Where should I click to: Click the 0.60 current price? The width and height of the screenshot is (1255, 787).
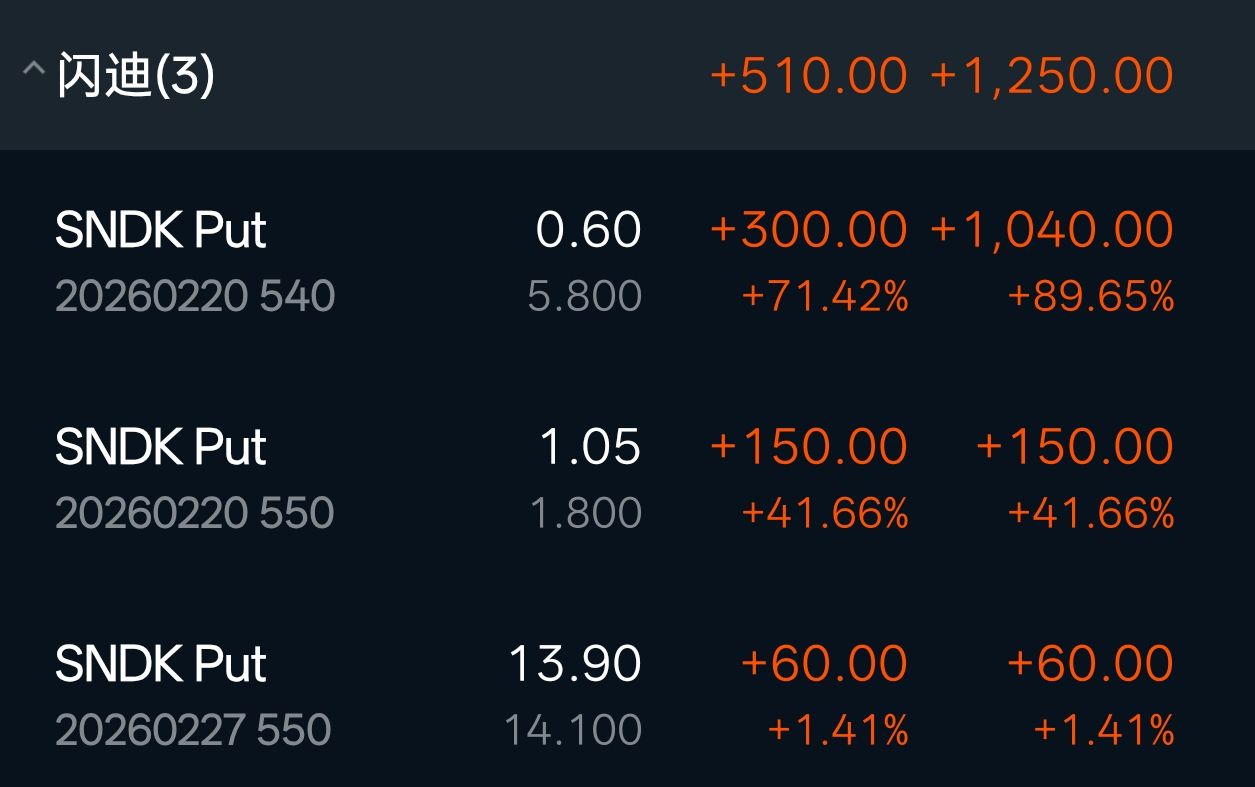point(588,231)
